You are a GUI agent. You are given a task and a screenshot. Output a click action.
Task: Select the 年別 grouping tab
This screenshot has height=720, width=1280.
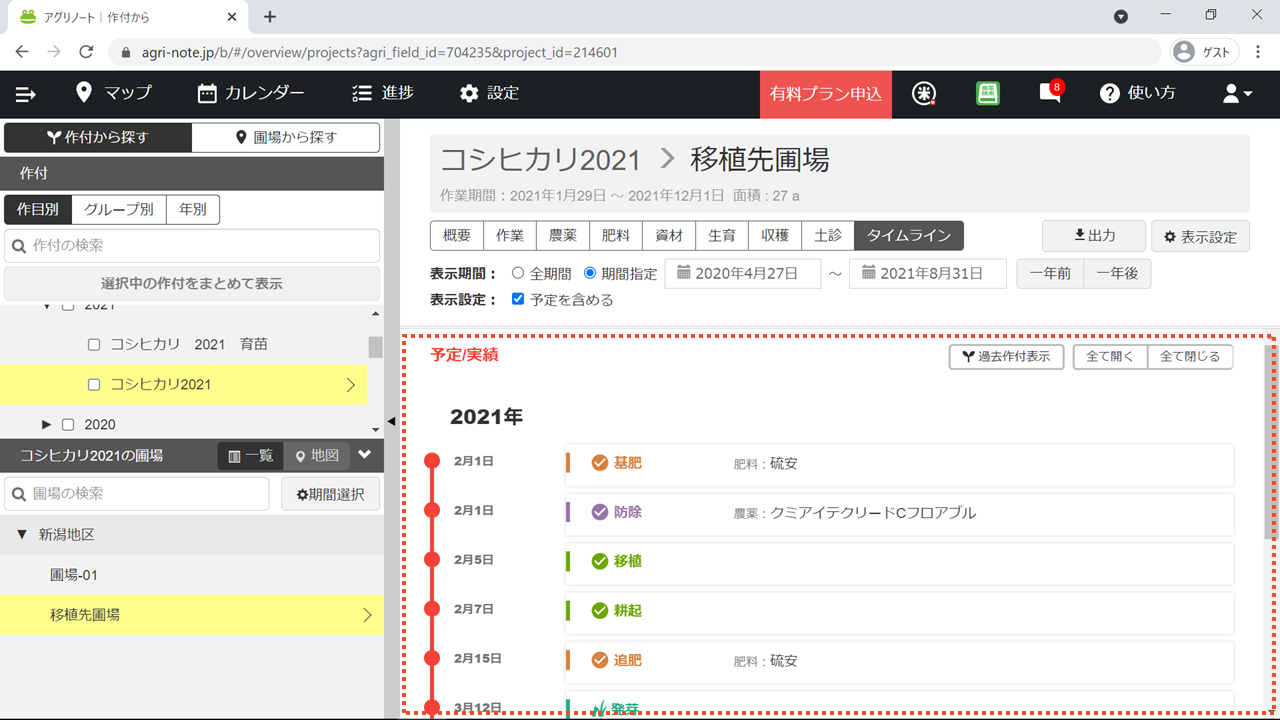tap(193, 209)
